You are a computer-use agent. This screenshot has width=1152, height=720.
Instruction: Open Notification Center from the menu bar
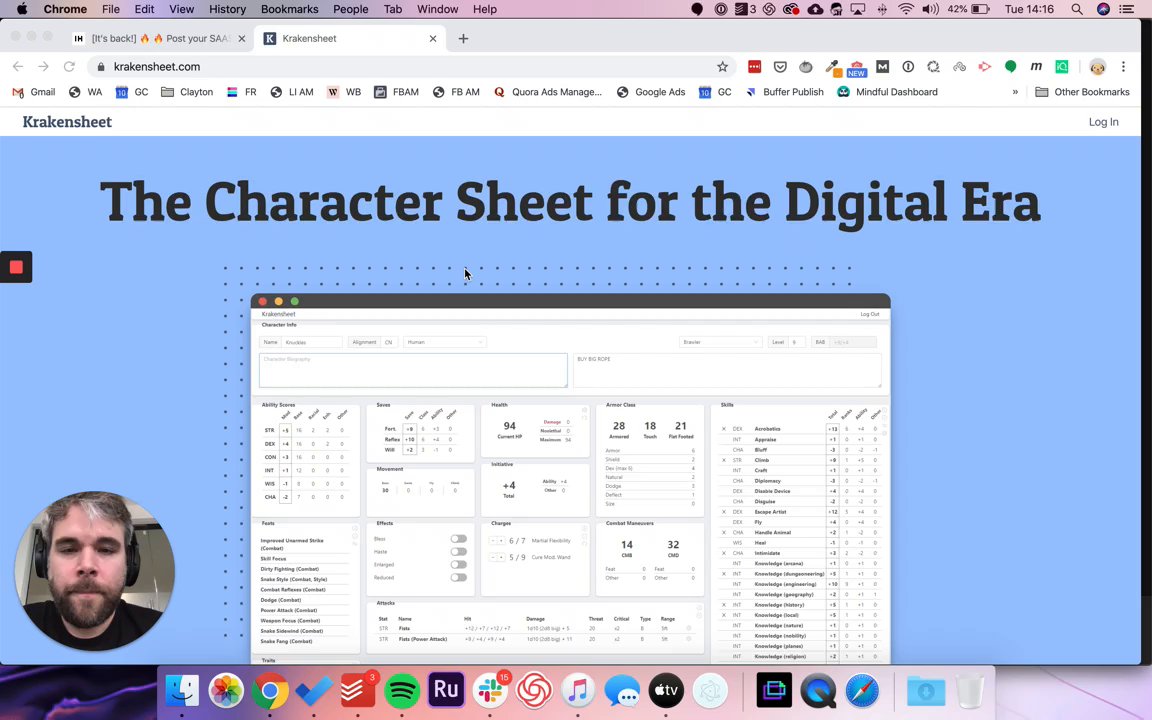click(x=1126, y=9)
